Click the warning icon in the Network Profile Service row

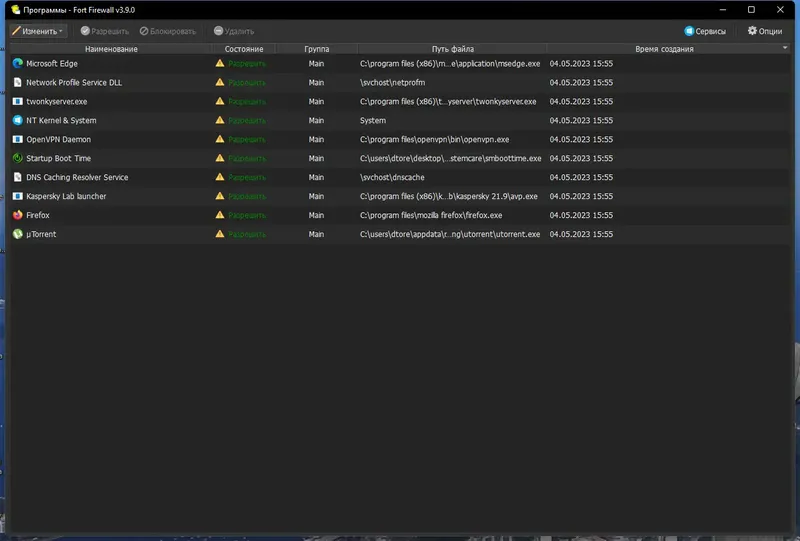[x=220, y=82]
